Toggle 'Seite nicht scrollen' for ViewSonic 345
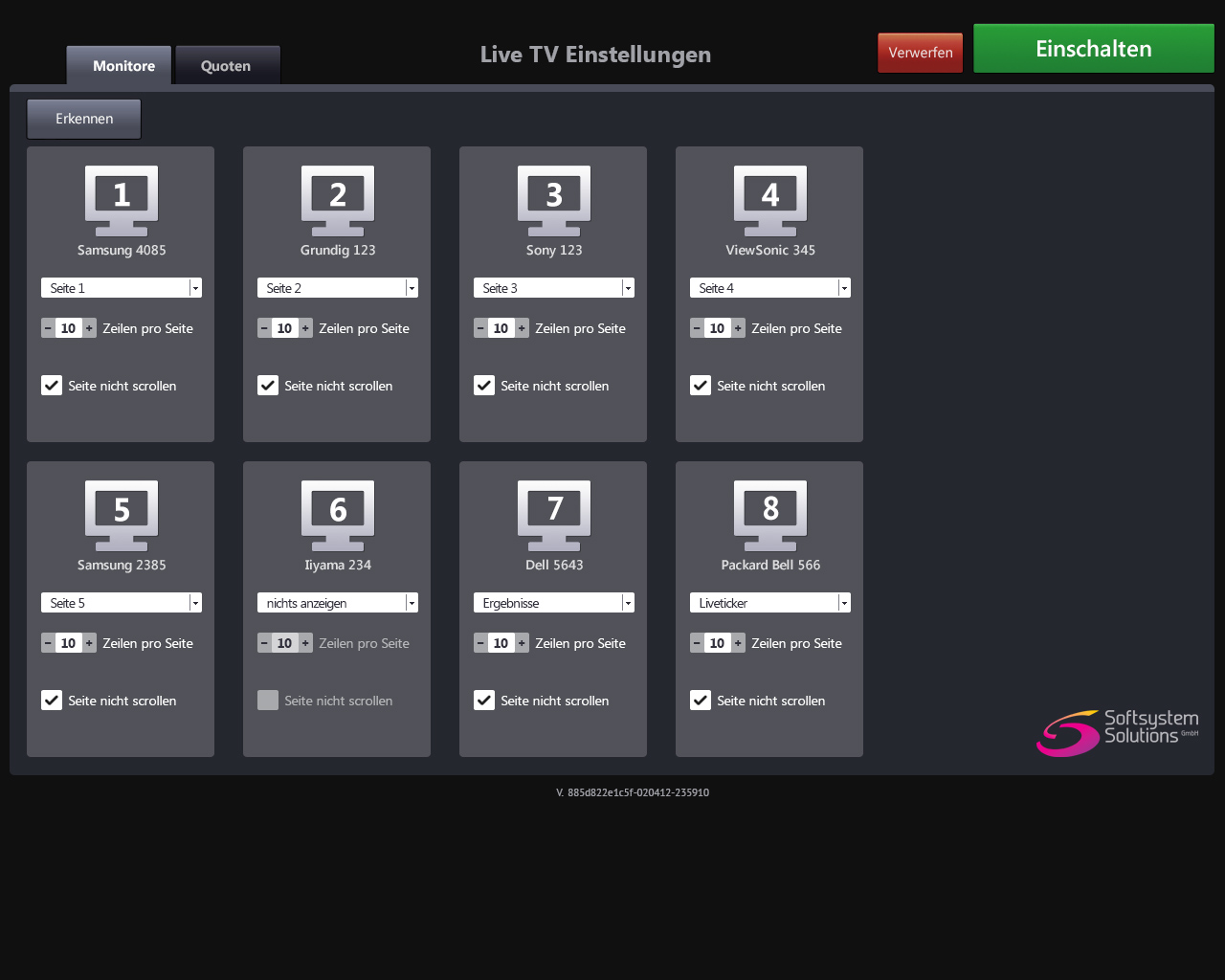The height and width of the screenshot is (980, 1225). pos(701,386)
